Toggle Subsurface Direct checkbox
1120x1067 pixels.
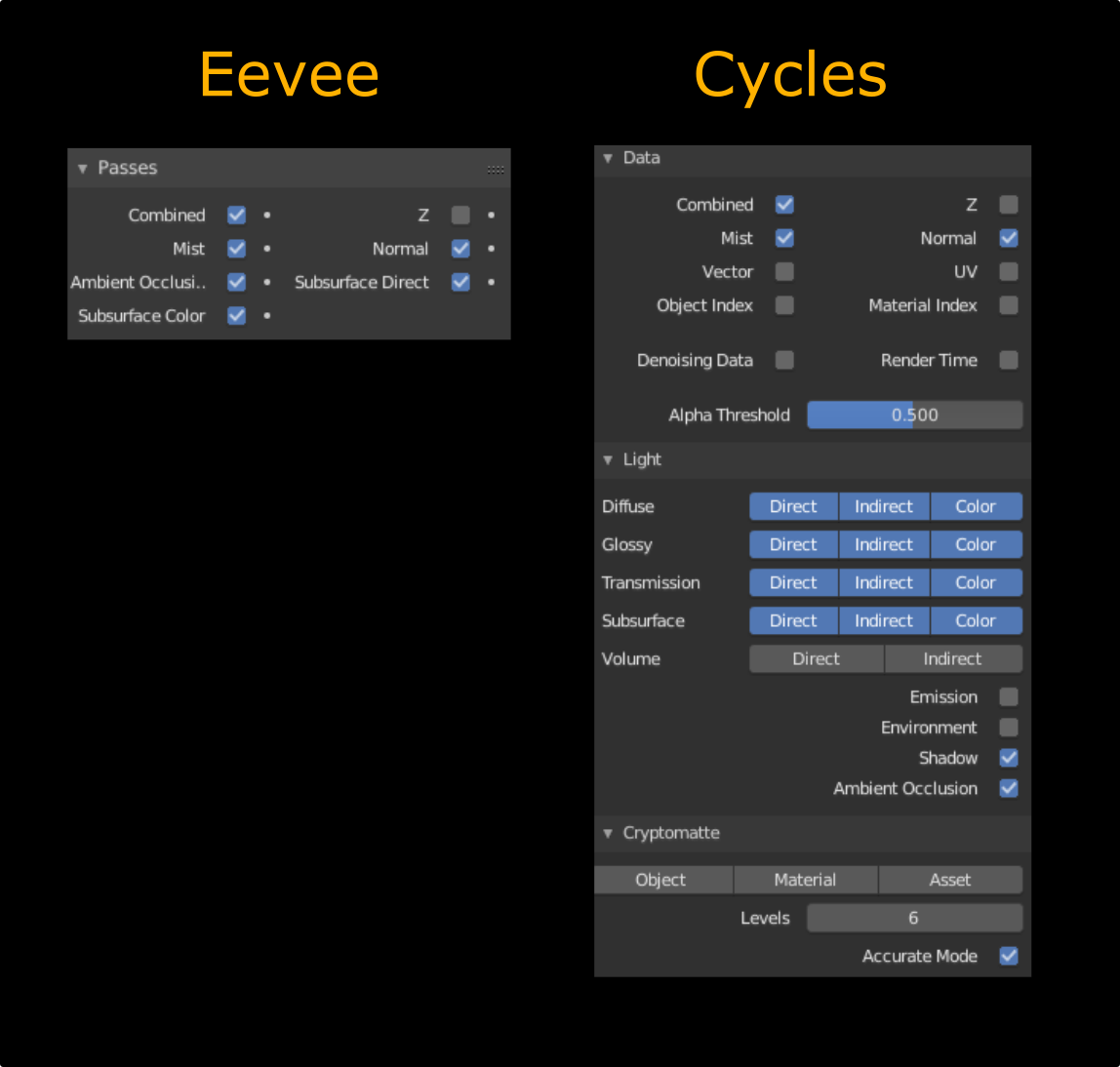tap(460, 282)
